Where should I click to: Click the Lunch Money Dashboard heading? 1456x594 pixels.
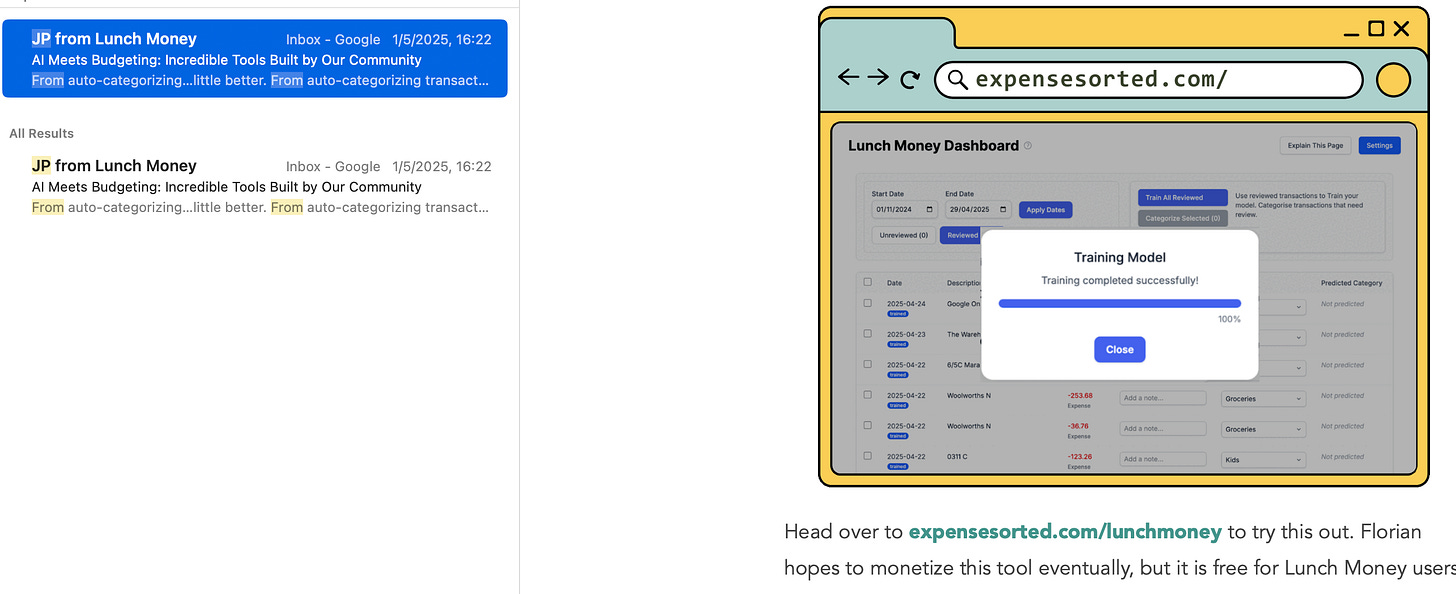933,146
